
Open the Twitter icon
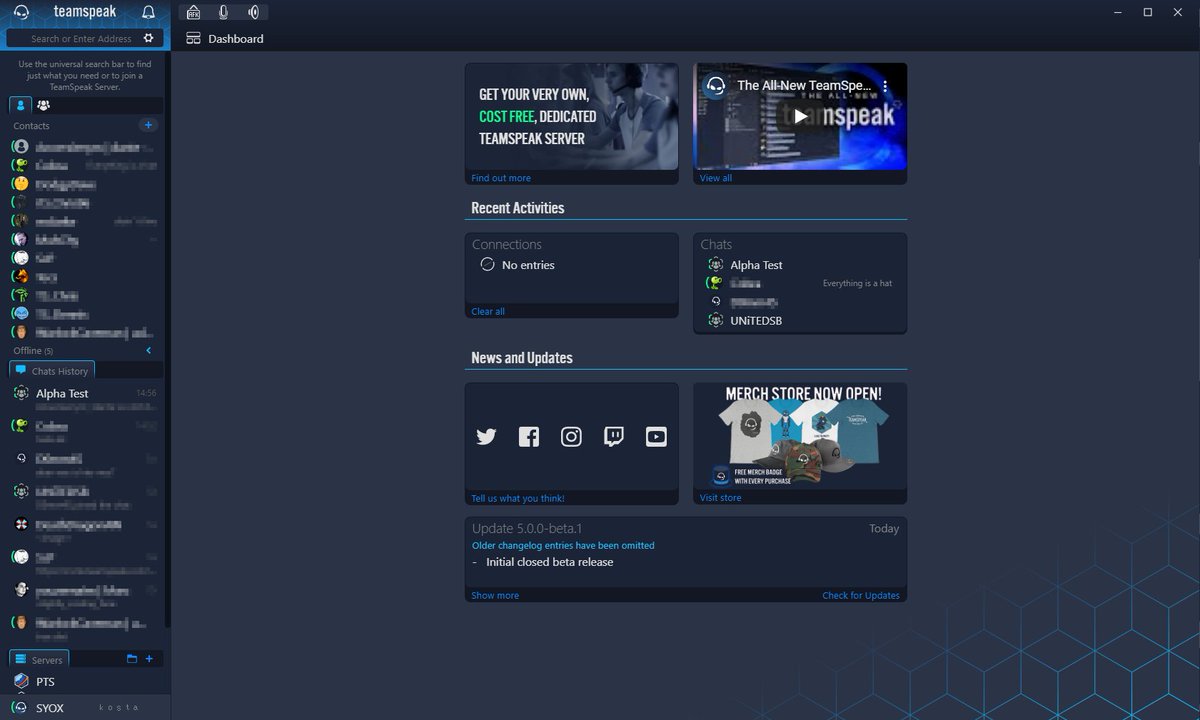(486, 436)
